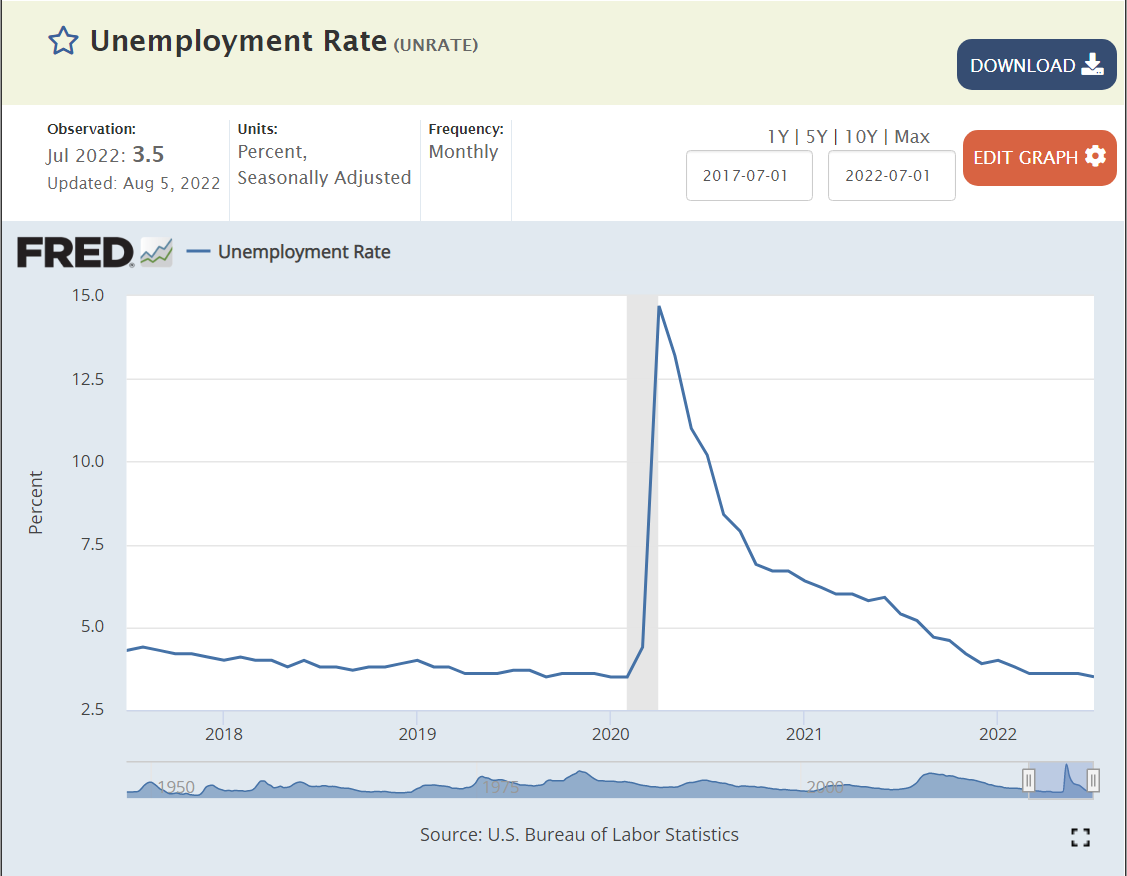Click right handle of range slider
Image resolution: width=1127 pixels, height=876 pixels.
[x=1093, y=780]
